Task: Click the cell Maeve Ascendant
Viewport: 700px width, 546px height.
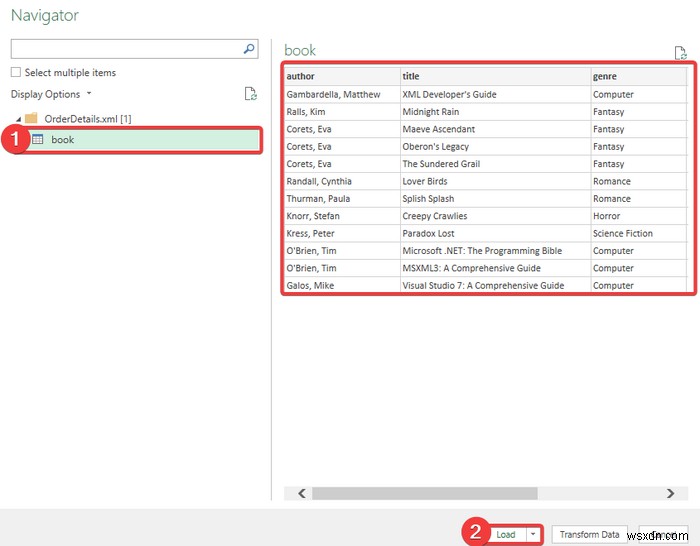Action: (496, 129)
